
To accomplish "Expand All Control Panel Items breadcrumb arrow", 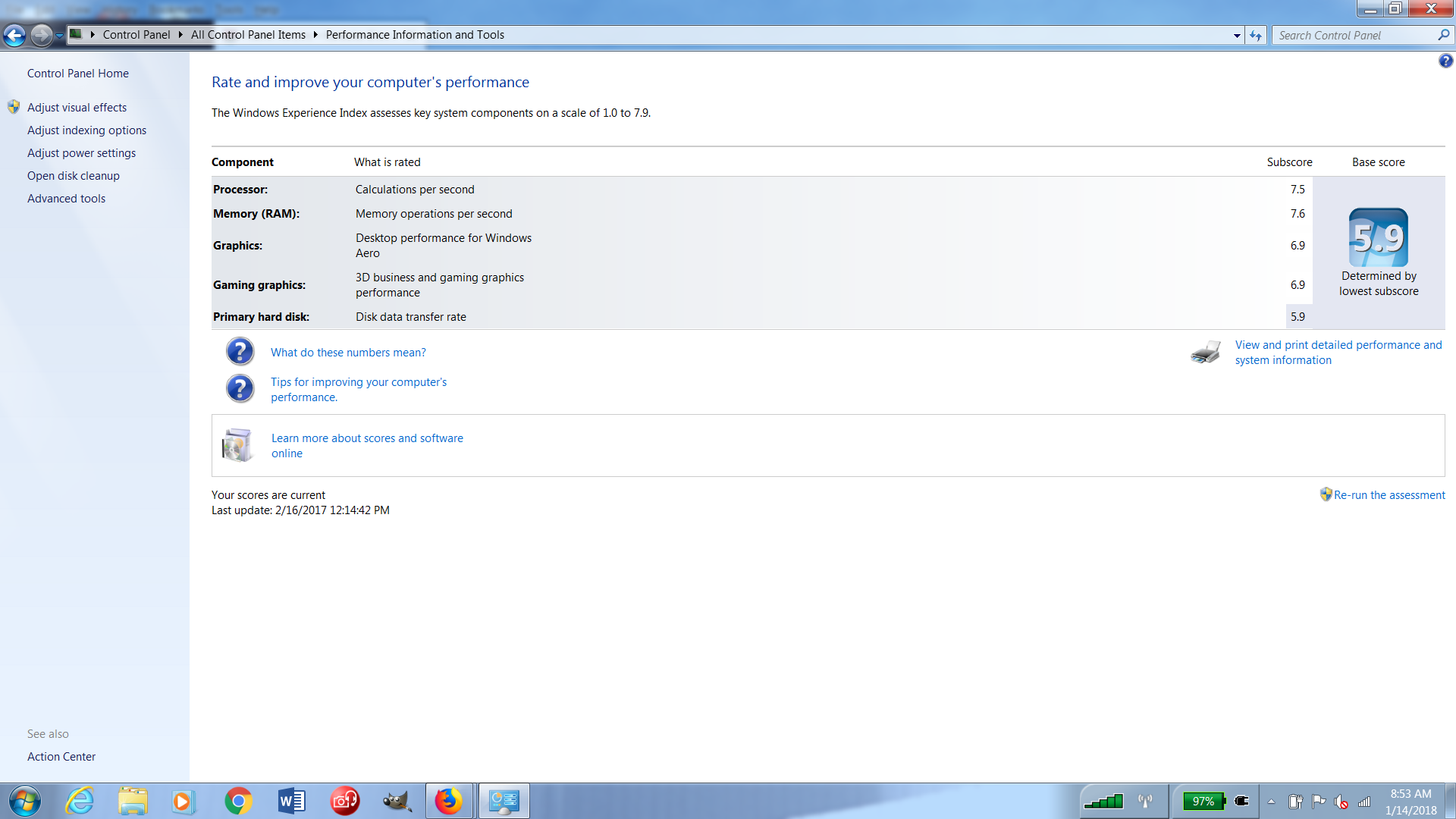I will click(x=315, y=35).
